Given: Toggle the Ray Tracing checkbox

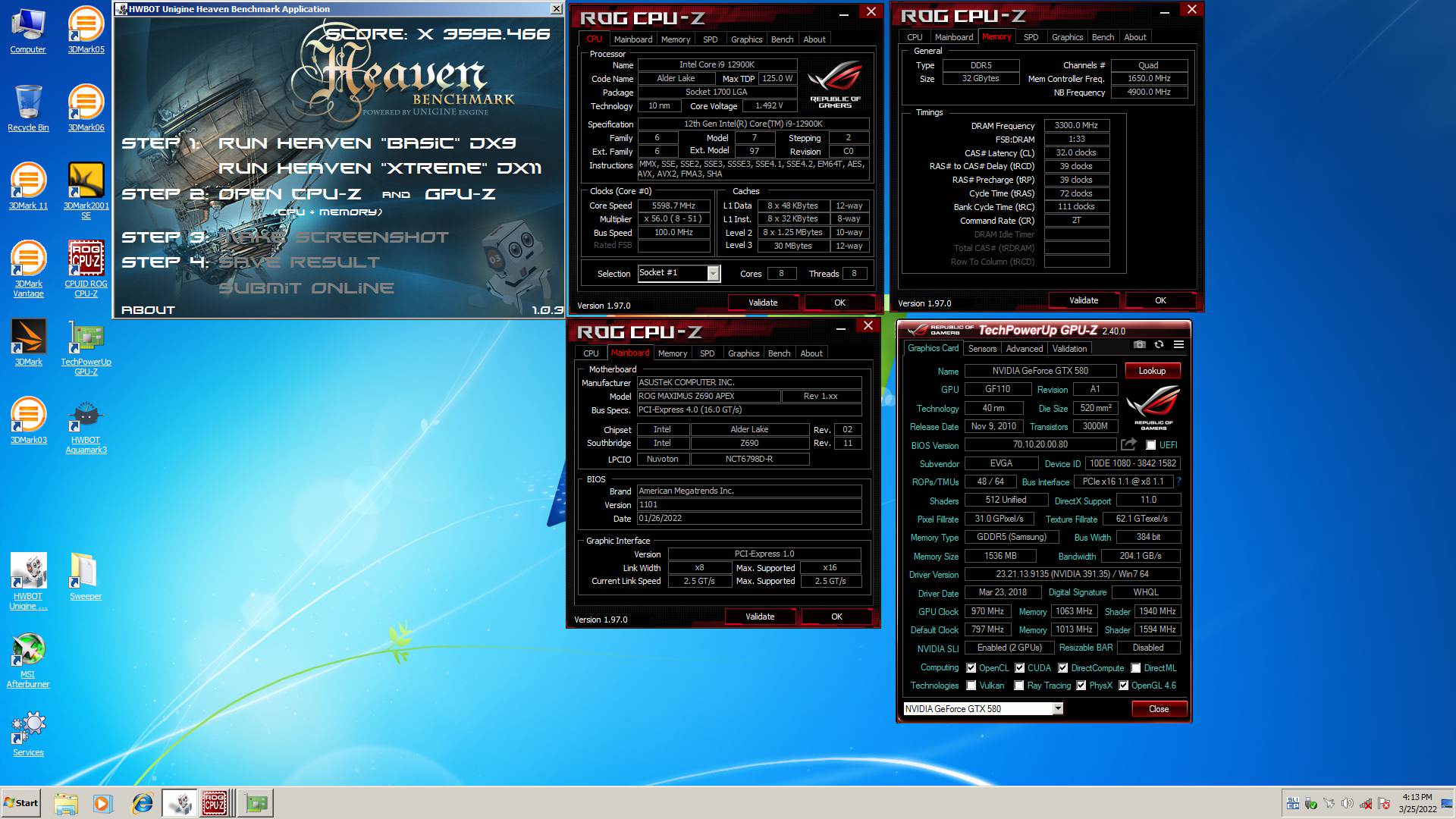Looking at the screenshot, I should [x=1019, y=686].
